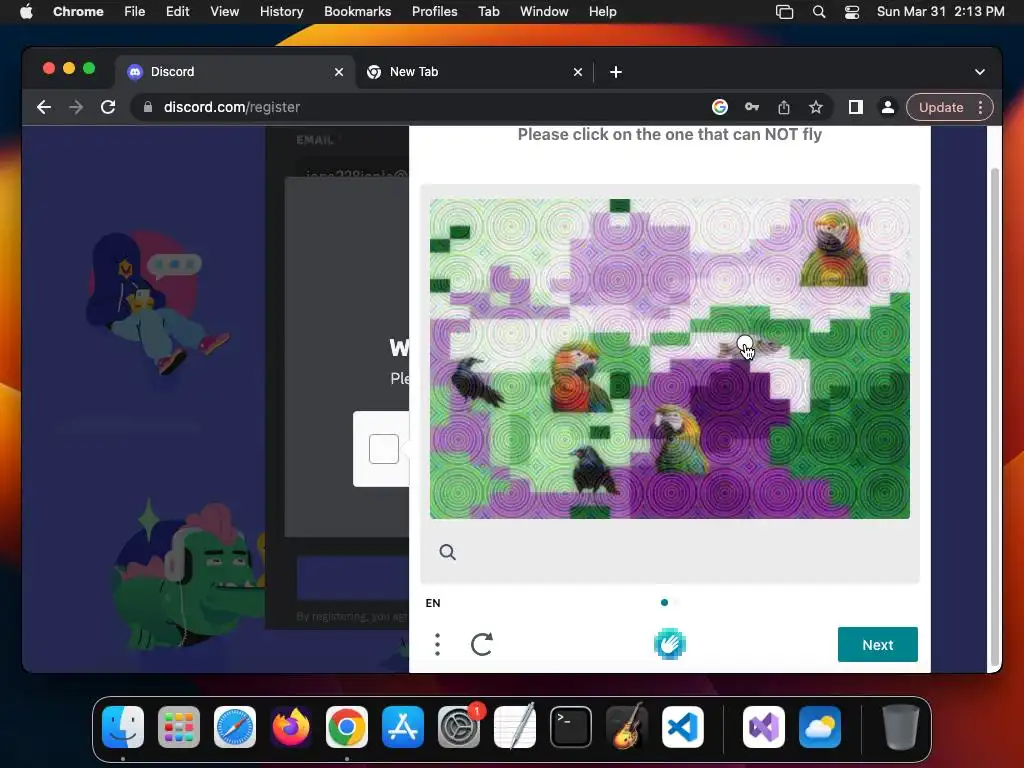Viewport: 1024px width, 768px height.
Task: Open Chrome from the Dock
Action: click(347, 727)
